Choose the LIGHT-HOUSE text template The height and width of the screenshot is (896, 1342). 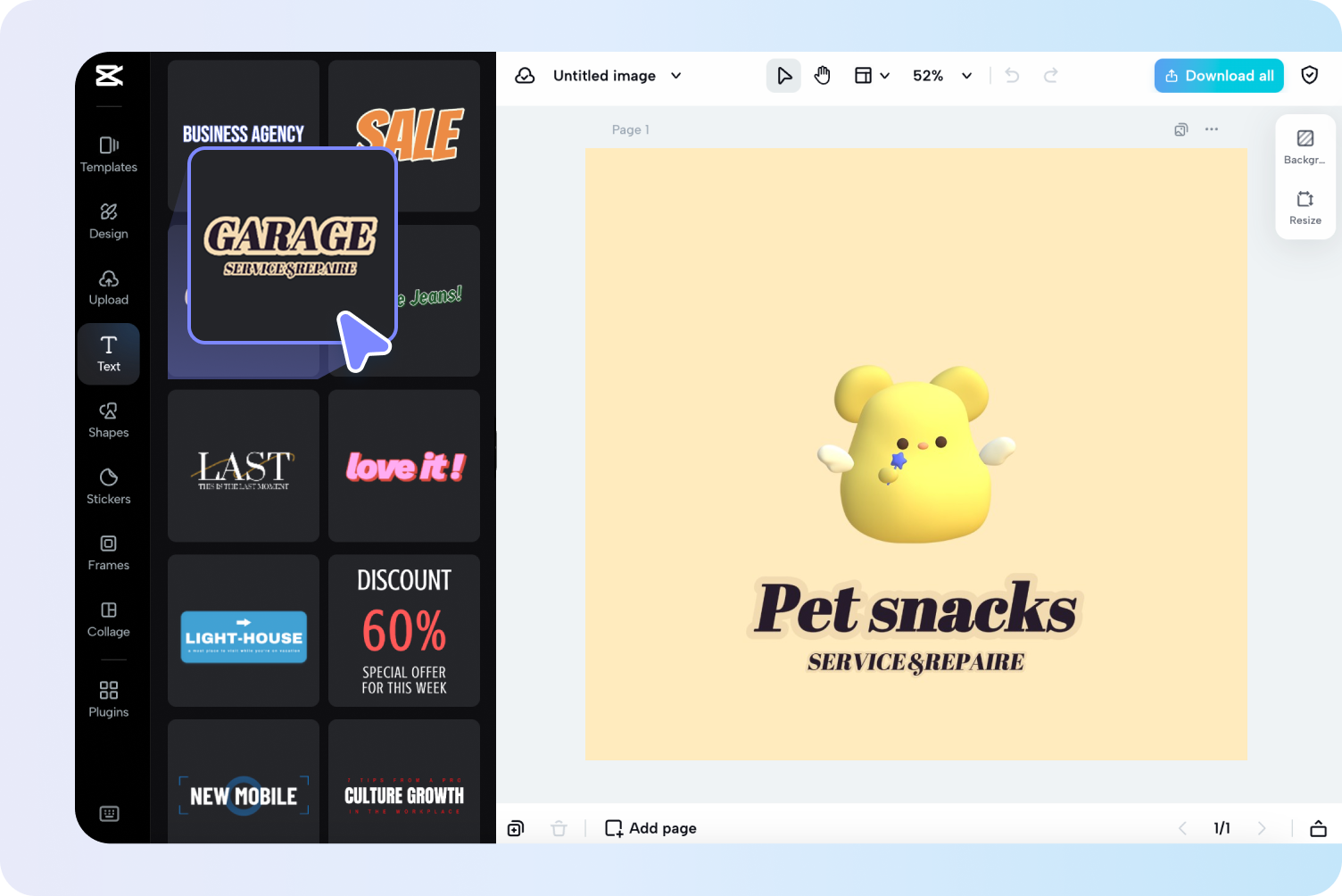click(244, 631)
